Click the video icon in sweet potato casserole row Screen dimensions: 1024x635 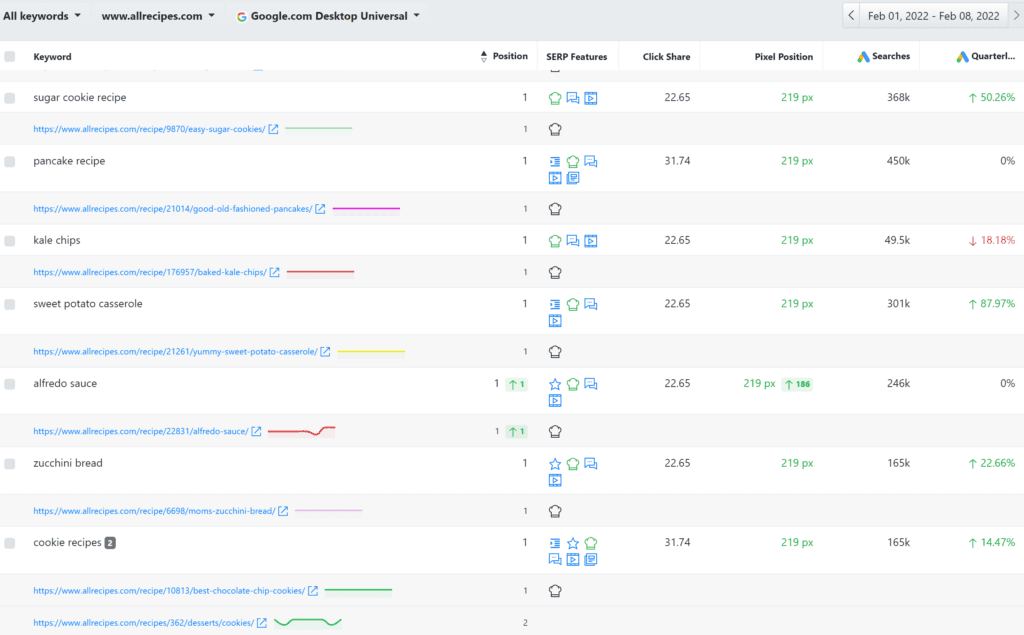pyautogui.click(x=554, y=321)
